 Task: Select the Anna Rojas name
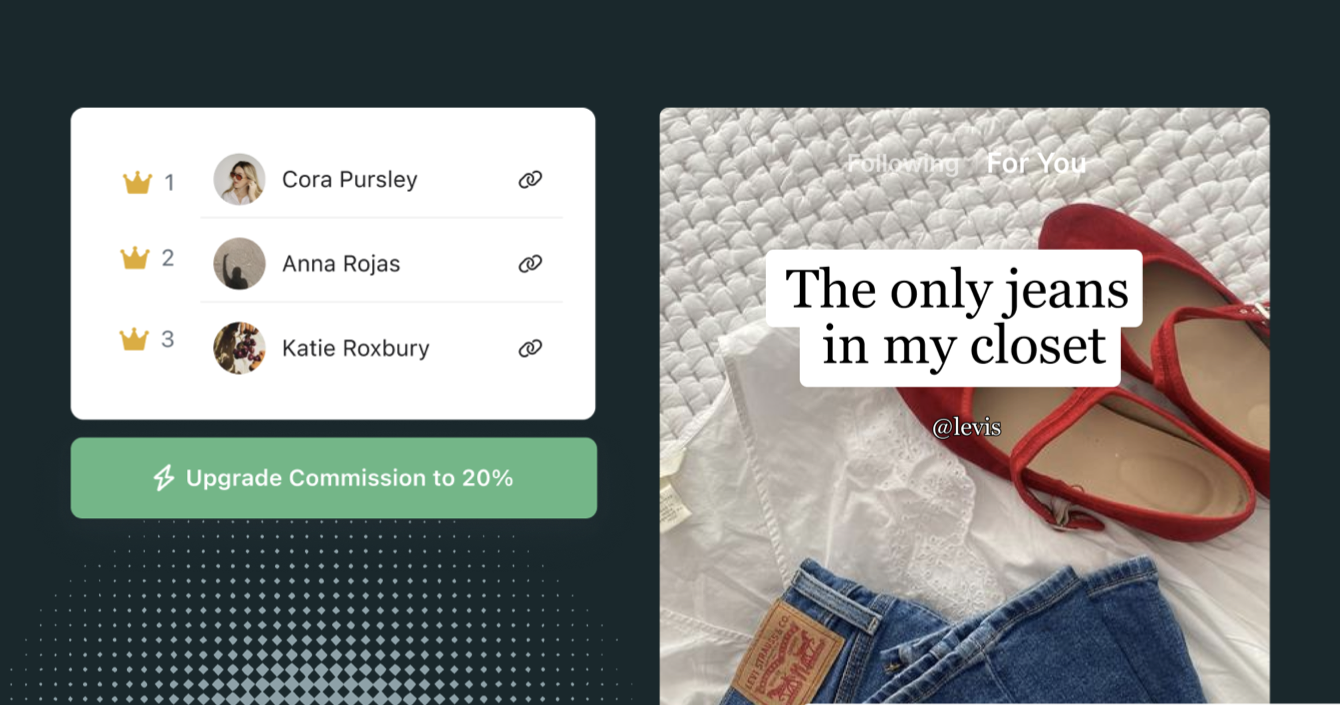pos(341,264)
